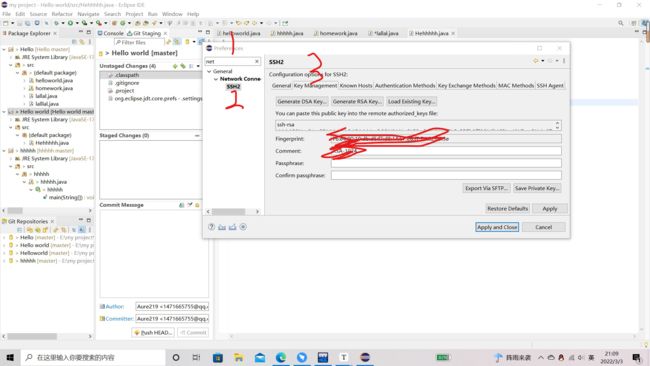650x366 pixels.
Task: Click Load Existing Key button
Action: (x=411, y=101)
